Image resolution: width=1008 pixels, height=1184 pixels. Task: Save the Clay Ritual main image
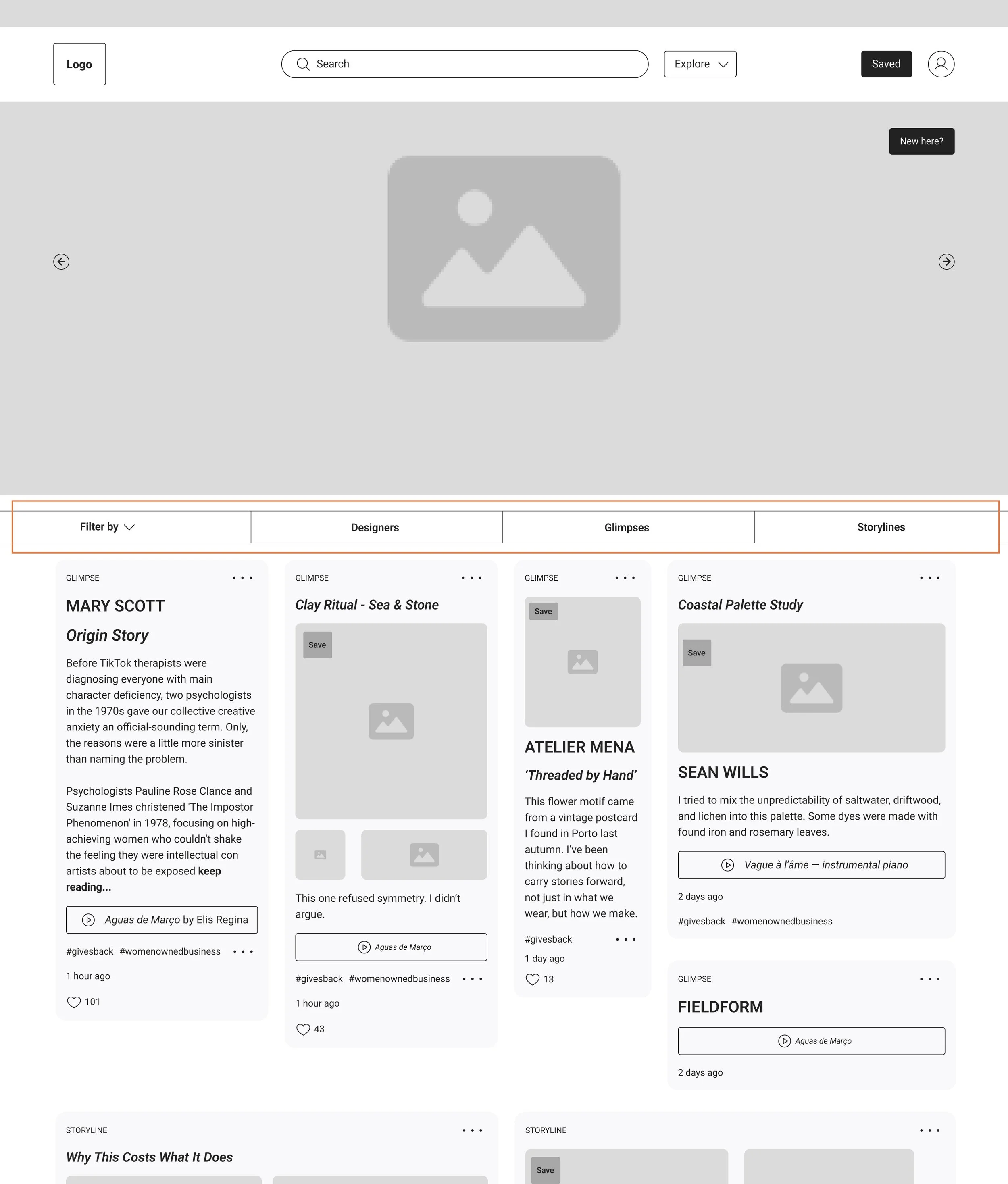pyautogui.click(x=317, y=645)
